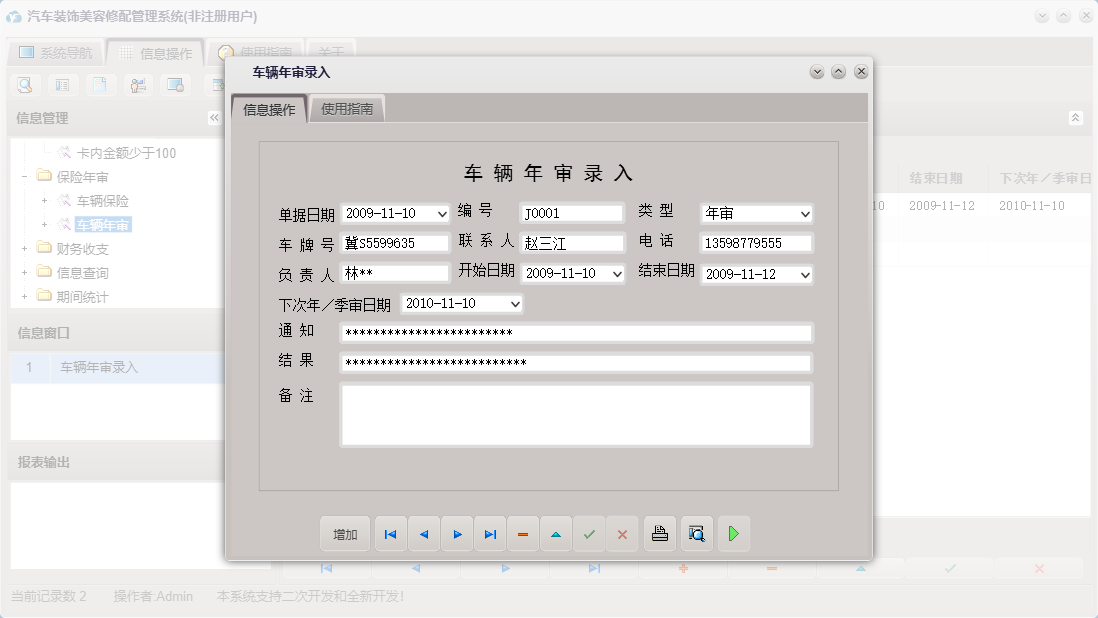This screenshot has width=1098, height=618.
Task: Click the monitor display toolbar icon
Action: (x=177, y=85)
